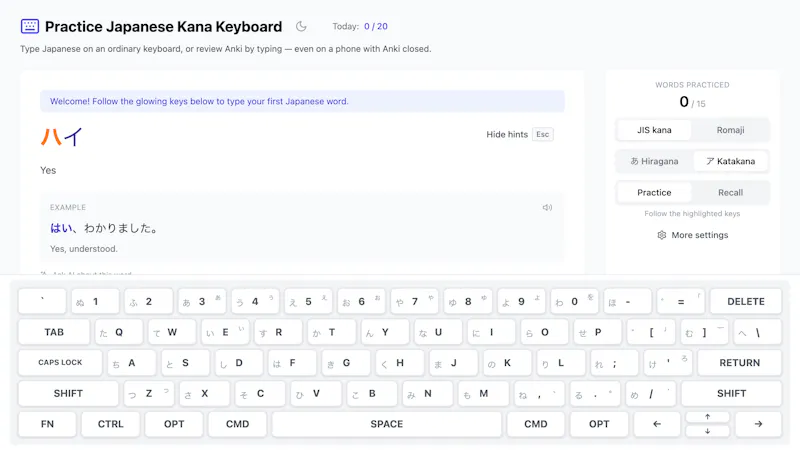Click the katakana word ハイ
Image resolution: width=800 pixels, height=450 pixels.
pyautogui.click(x=61, y=137)
